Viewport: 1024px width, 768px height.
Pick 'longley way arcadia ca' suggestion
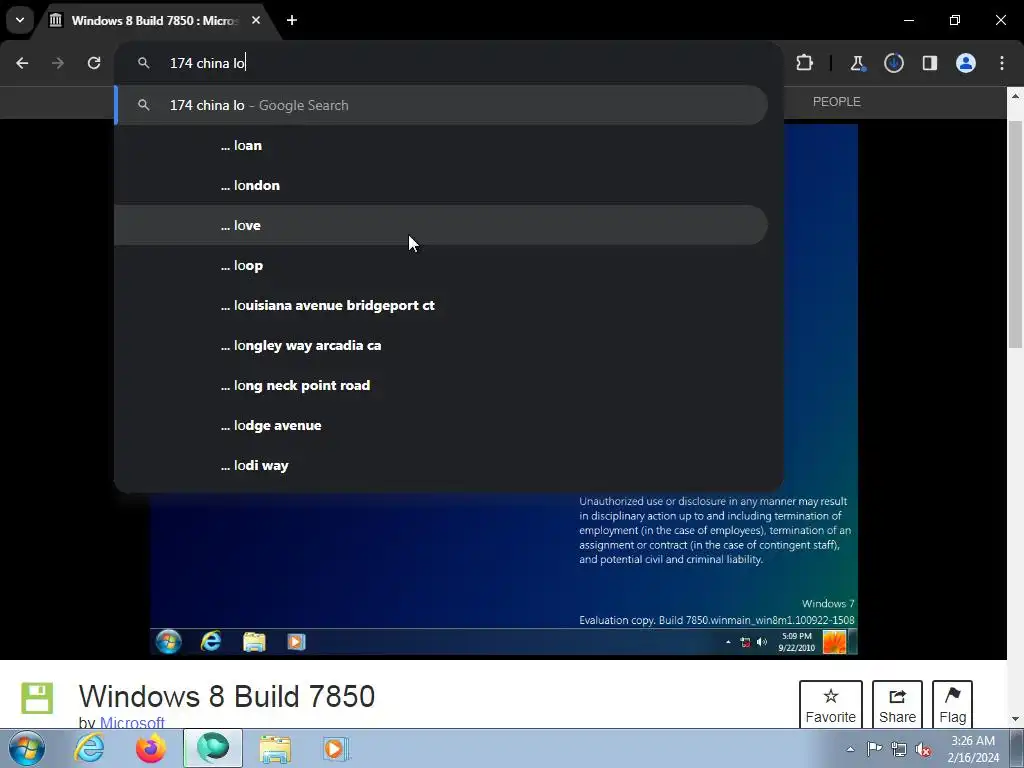441,345
